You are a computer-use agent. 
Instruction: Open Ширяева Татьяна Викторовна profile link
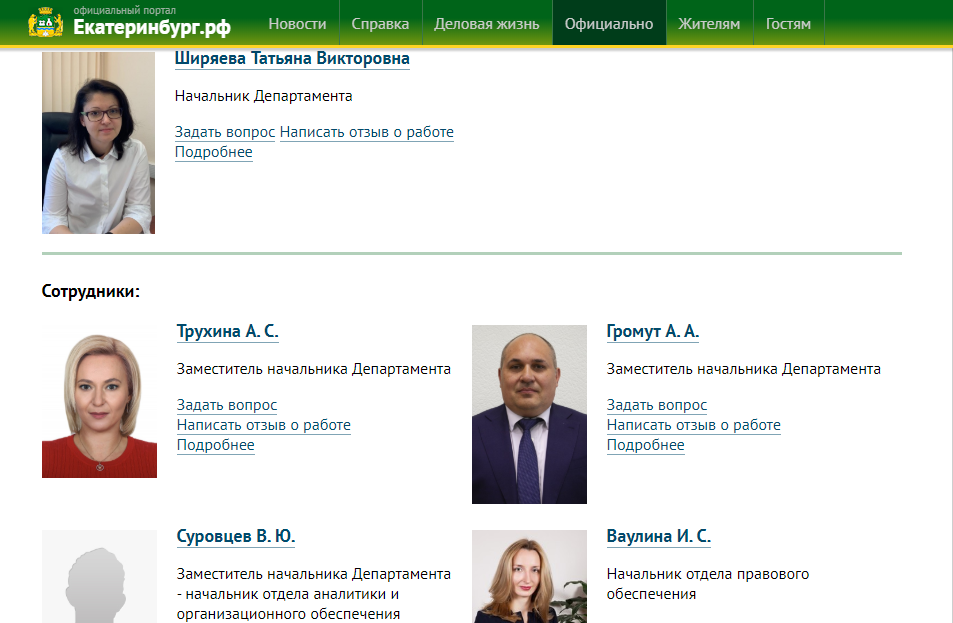[292, 59]
